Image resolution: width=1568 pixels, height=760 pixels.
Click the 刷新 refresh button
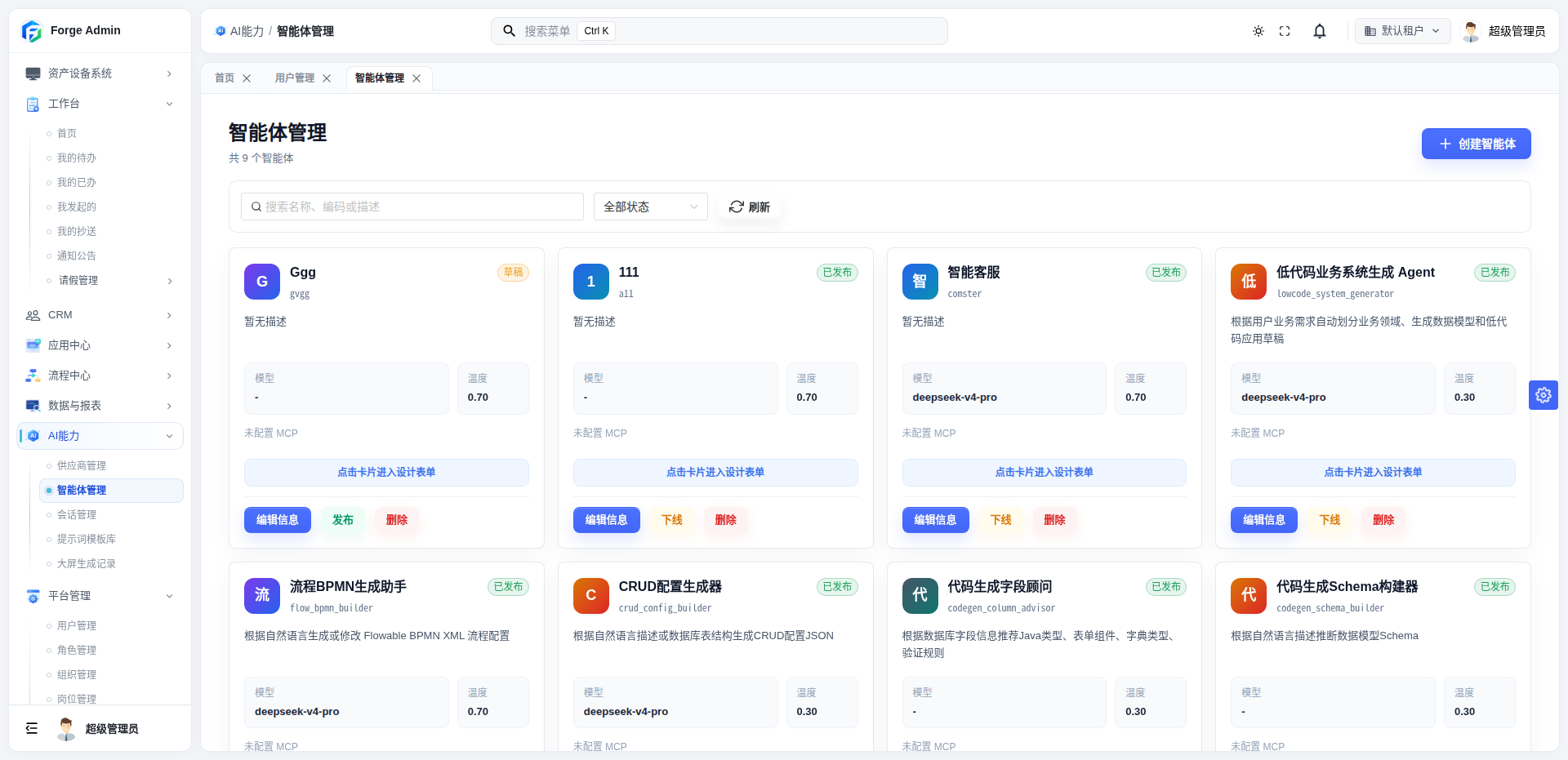point(750,207)
